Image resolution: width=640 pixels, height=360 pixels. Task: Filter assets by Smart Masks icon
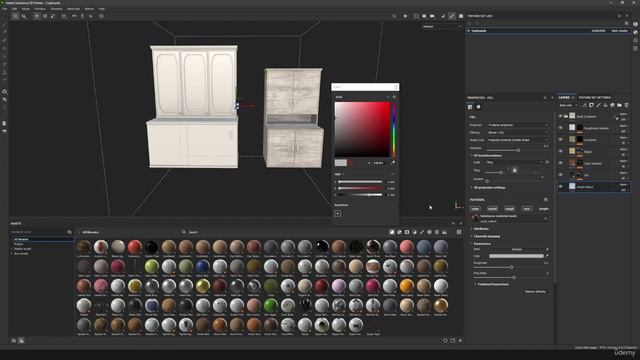pyautogui.click(x=407, y=232)
